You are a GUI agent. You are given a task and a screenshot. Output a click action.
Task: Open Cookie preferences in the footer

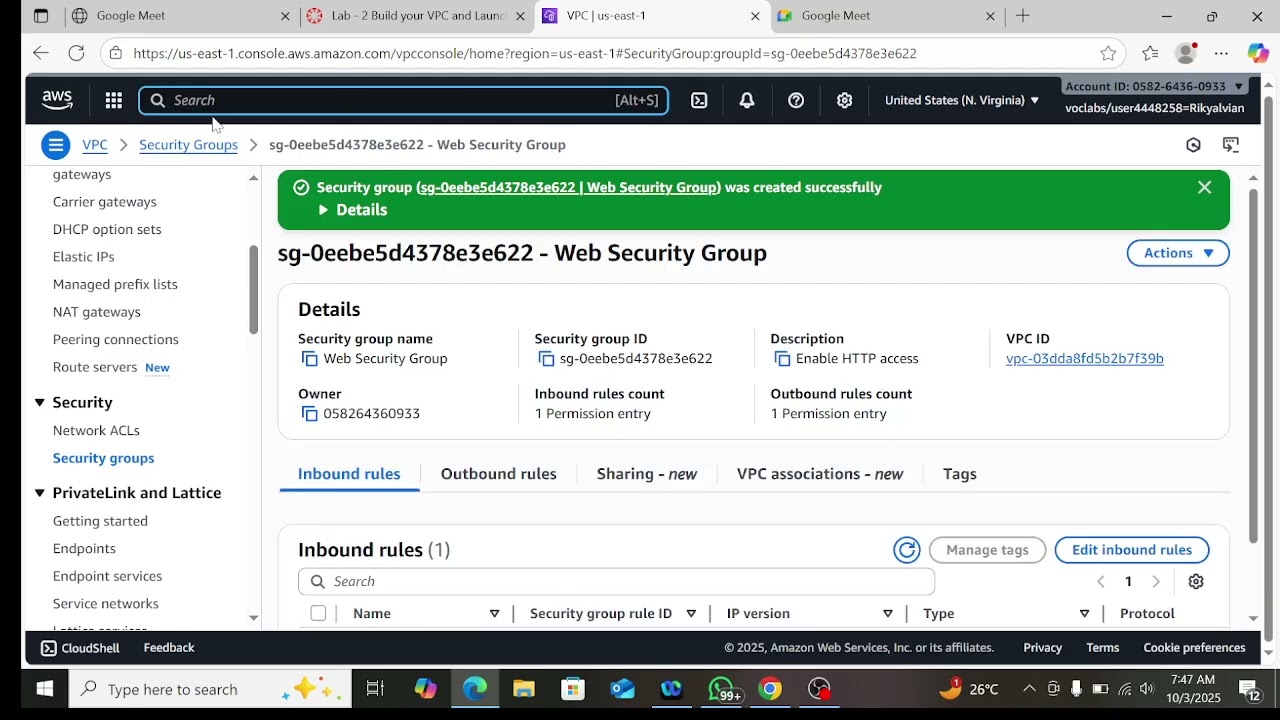1194,648
